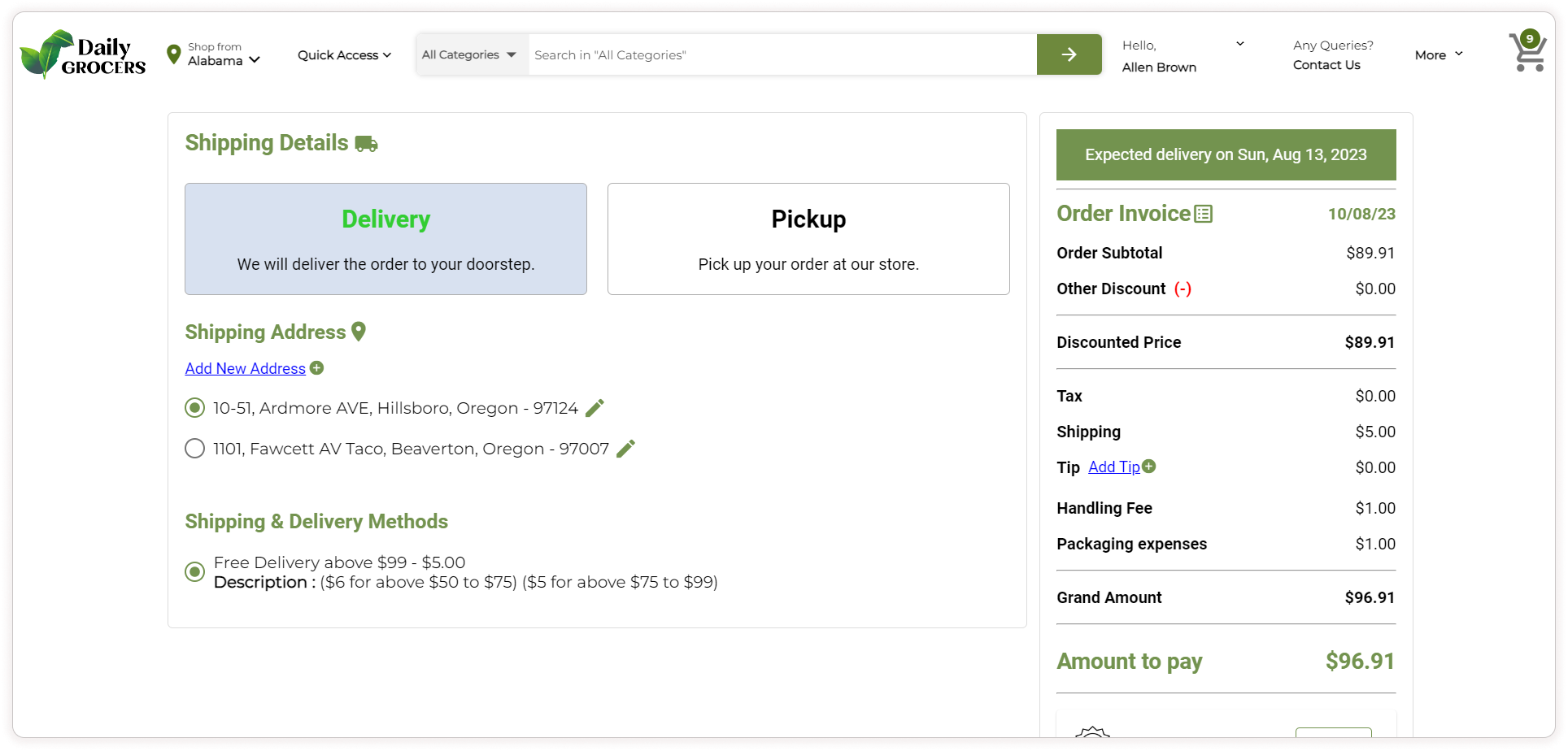Screen dimensions: 1568x751
Task: Click the Daily Grocers logo
Action: point(83,54)
